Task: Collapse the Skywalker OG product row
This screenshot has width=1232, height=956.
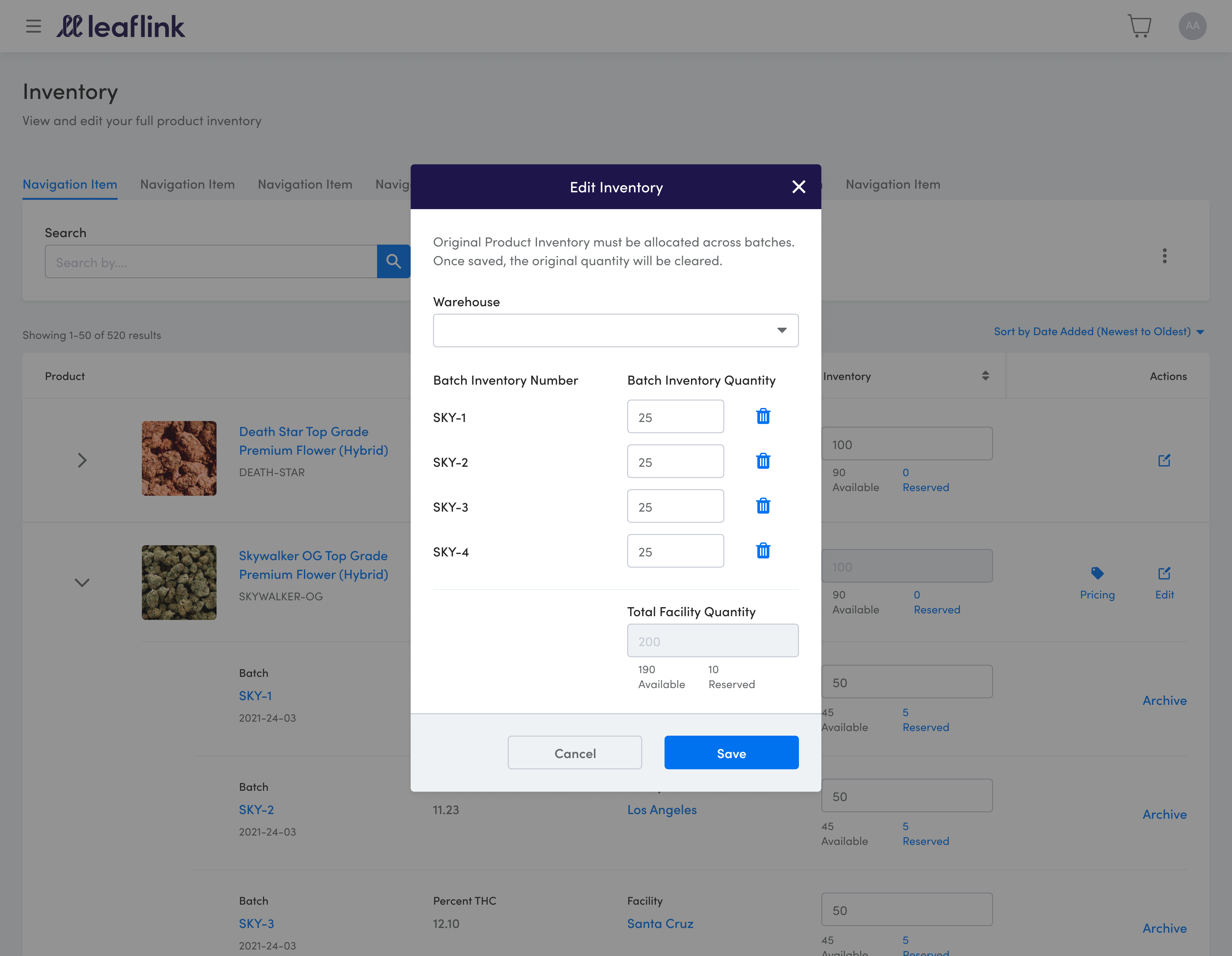Action: pyautogui.click(x=82, y=583)
